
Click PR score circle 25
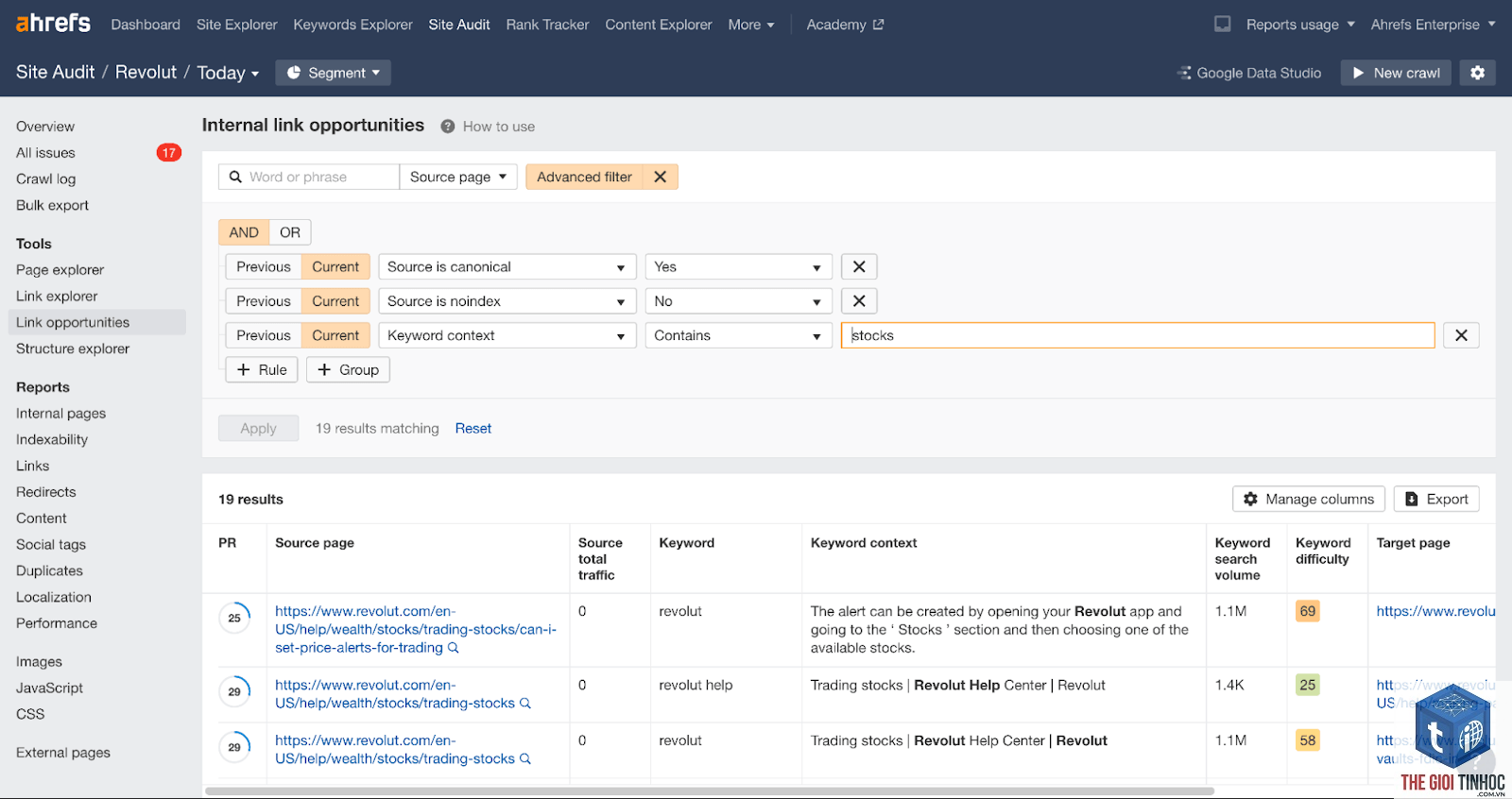(234, 618)
